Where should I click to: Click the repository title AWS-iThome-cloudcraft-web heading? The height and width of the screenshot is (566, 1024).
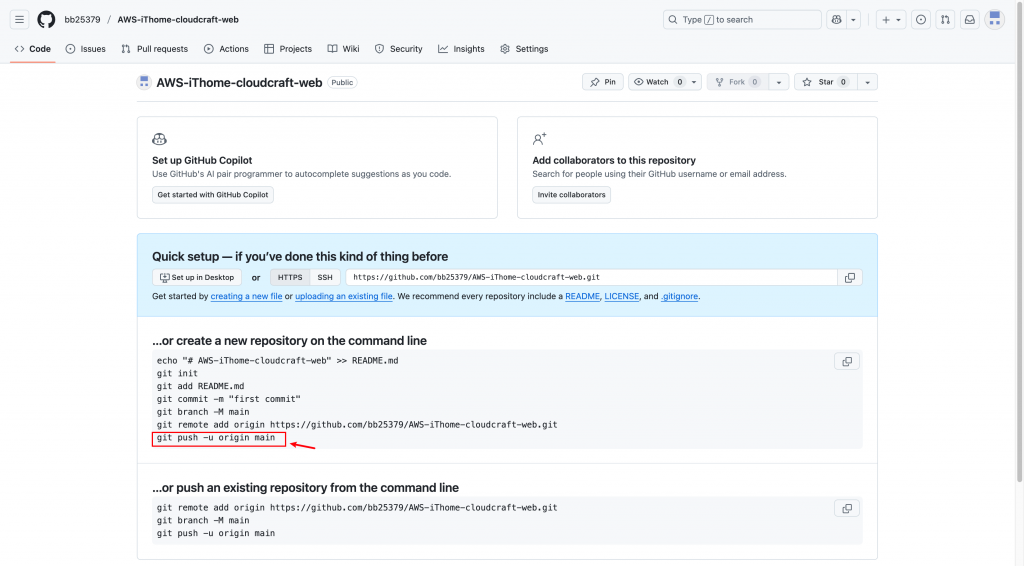pyautogui.click(x=239, y=83)
